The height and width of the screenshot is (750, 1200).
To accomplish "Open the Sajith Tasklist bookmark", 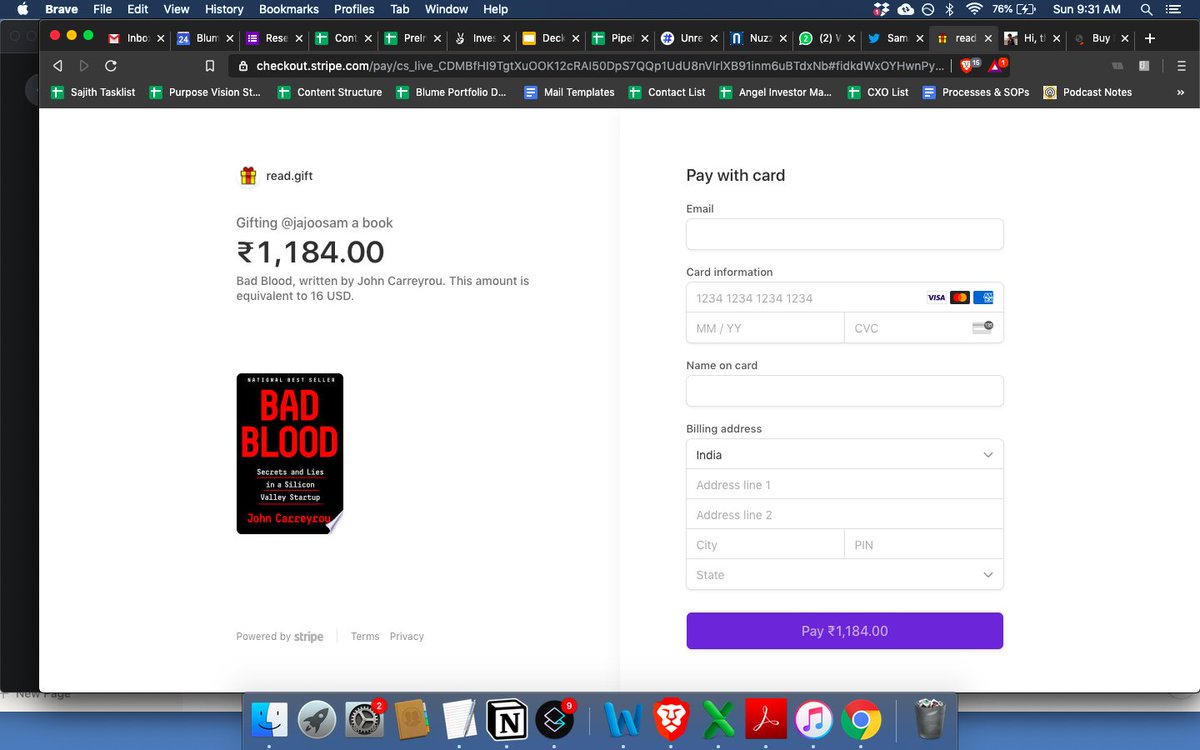I will coord(93,92).
